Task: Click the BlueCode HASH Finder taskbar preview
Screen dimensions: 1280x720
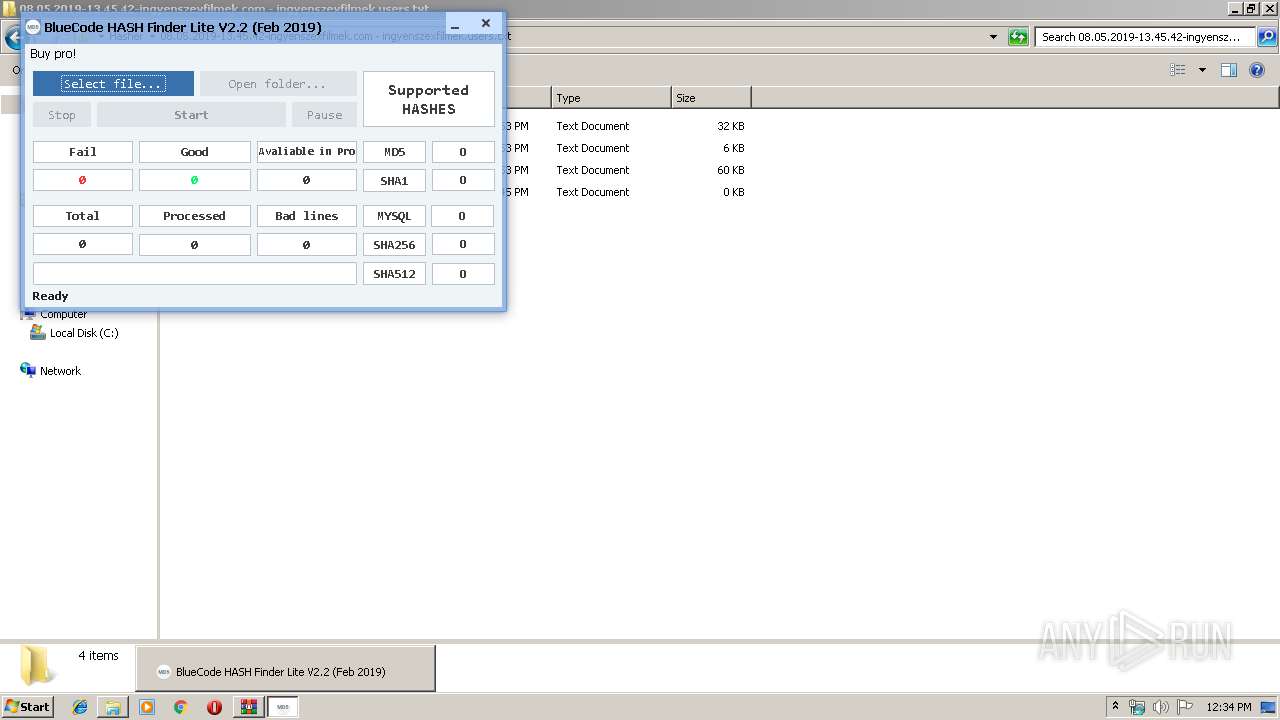Action: tap(285, 669)
